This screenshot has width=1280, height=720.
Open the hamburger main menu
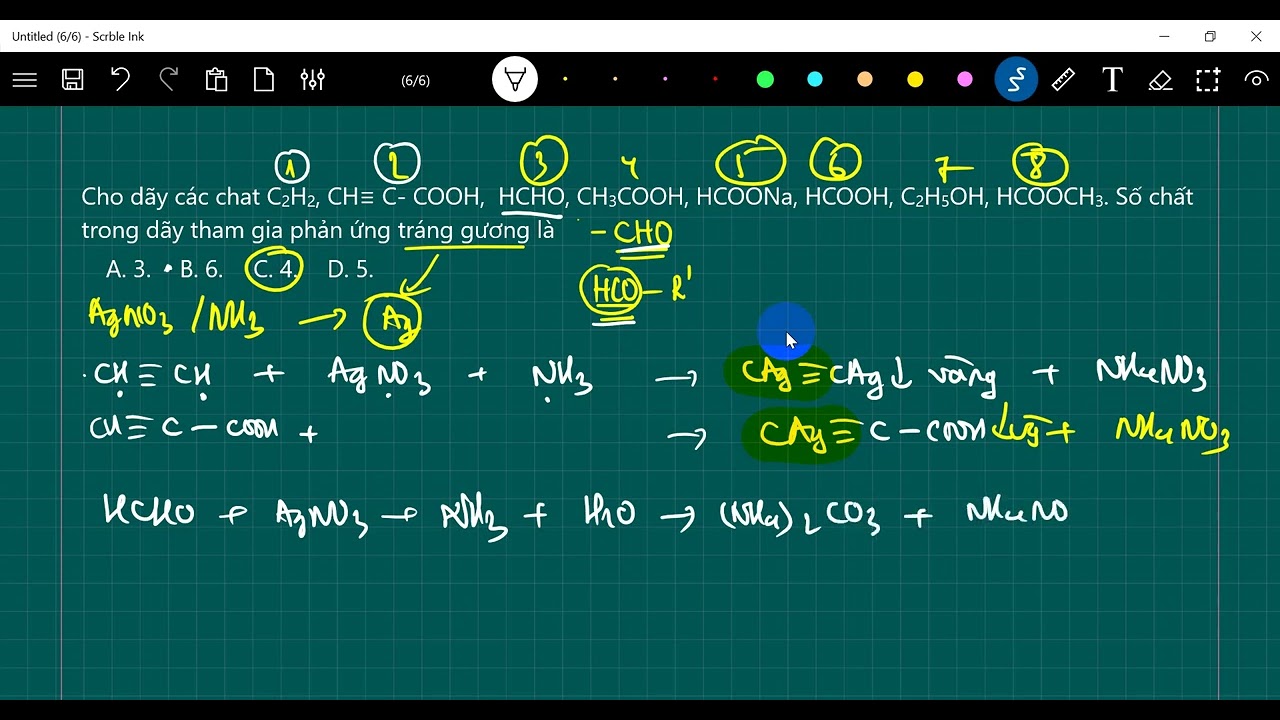(x=25, y=80)
